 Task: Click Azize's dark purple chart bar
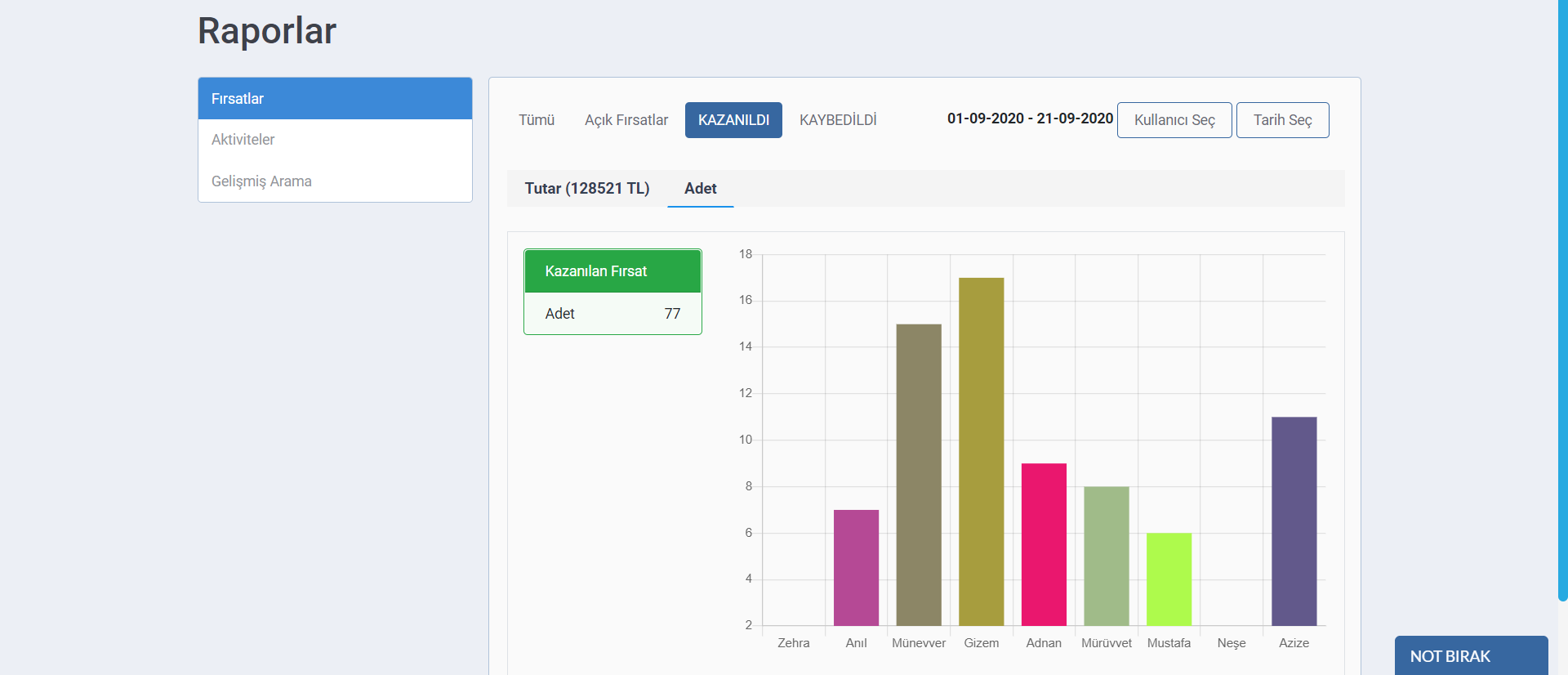point(1294,521)
